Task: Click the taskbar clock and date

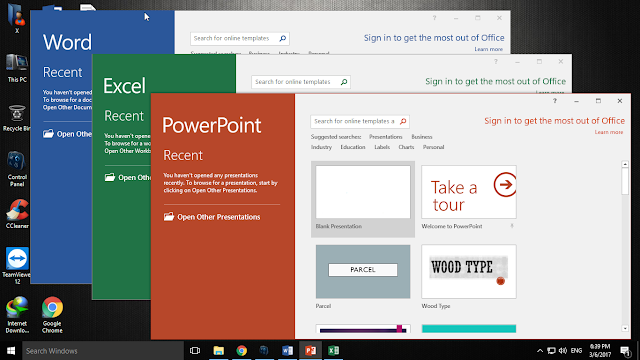Action: (600, 351)
